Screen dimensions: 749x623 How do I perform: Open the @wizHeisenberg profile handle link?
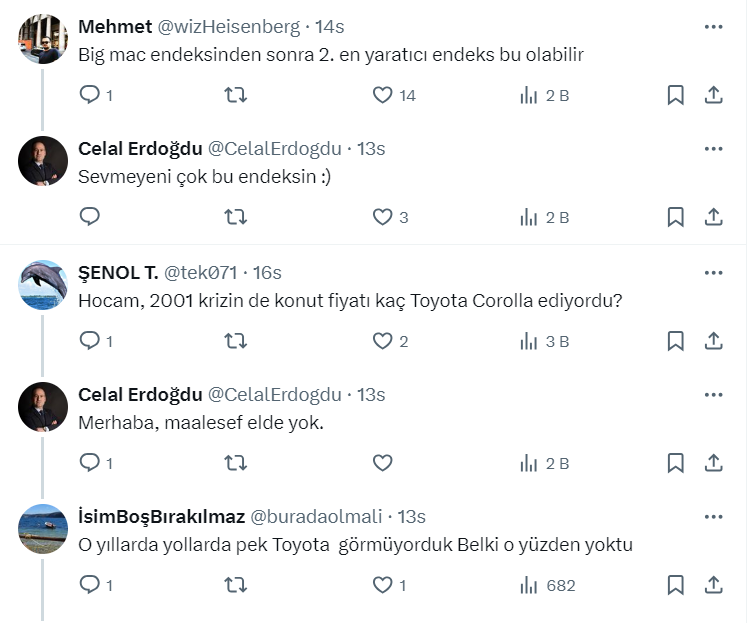point(229,27)
